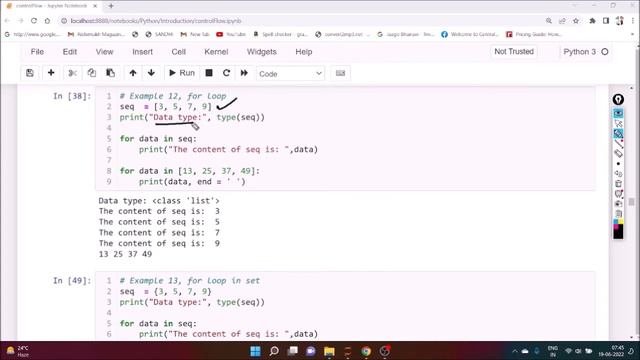Click output text "Data type: <class 'list'>"
The image size is (640, 360).
pos(159,201)
